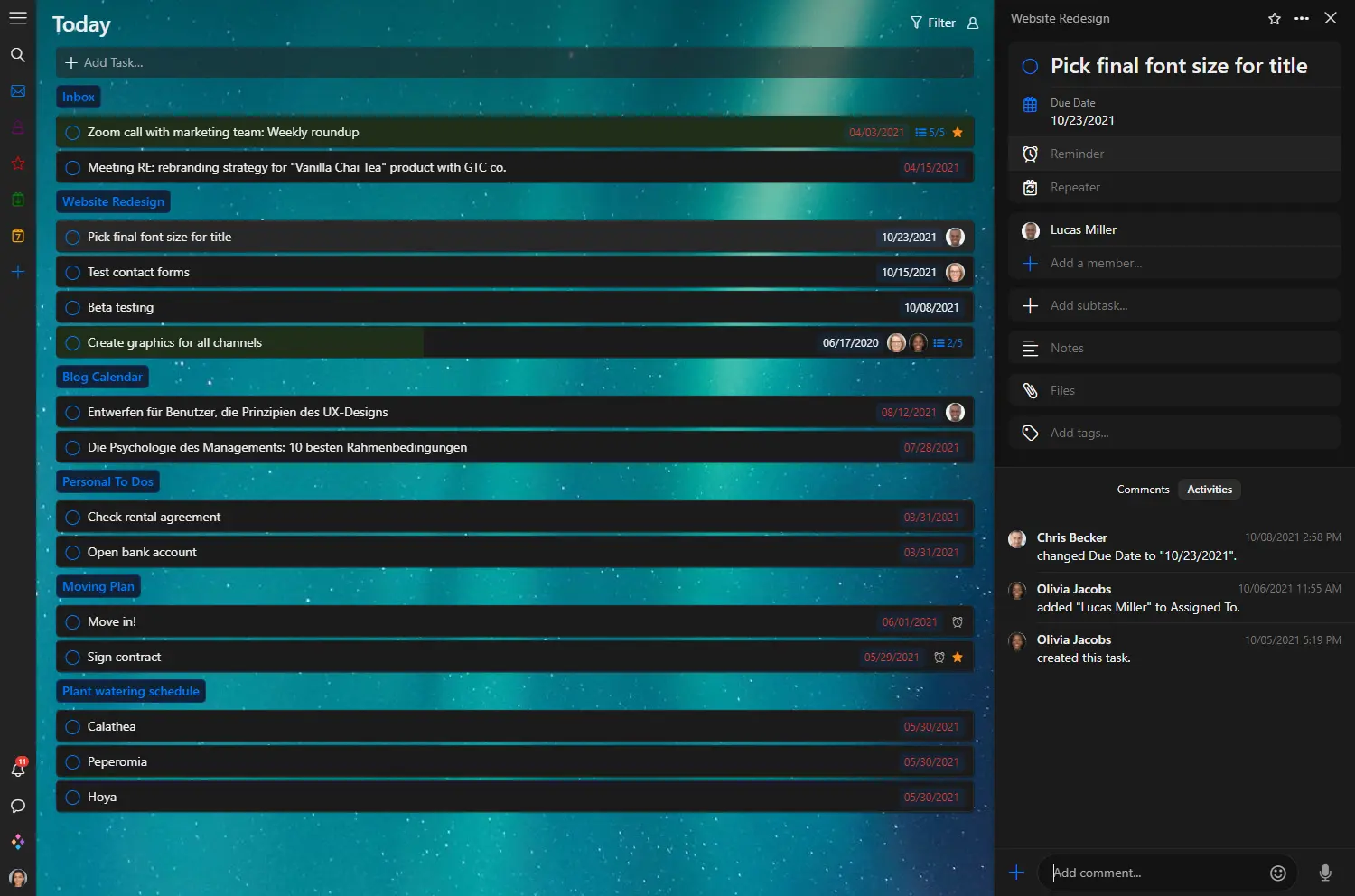Open the chat bubble icon in sidebar
Viewport: 1355px width, 896px height.
18,806
